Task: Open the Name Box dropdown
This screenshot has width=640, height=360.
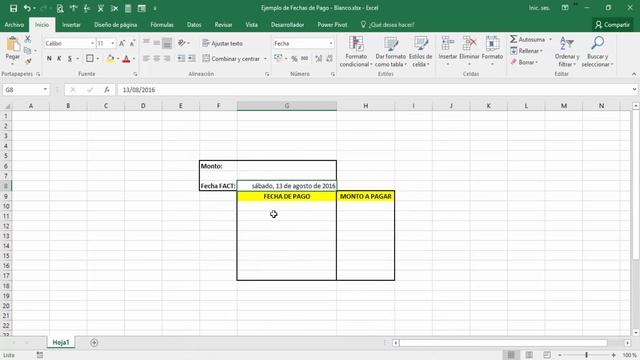Action: coord(45,90)
